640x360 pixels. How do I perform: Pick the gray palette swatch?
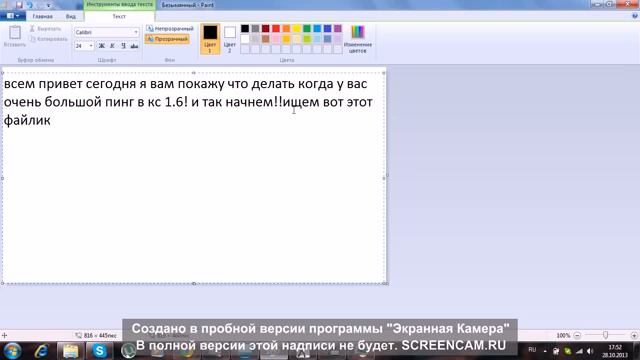click(x=255, y=29)
